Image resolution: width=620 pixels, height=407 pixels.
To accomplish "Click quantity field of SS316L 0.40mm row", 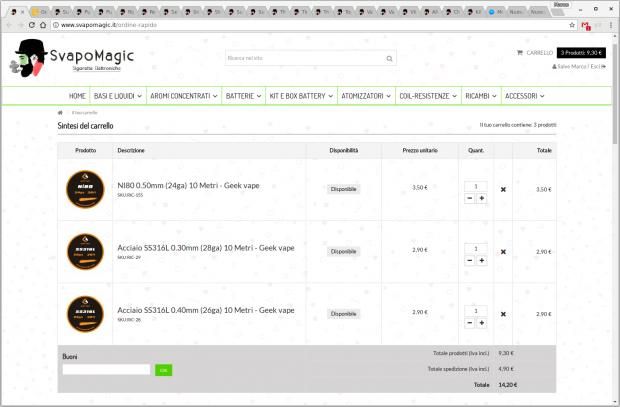I will (476, 311).
